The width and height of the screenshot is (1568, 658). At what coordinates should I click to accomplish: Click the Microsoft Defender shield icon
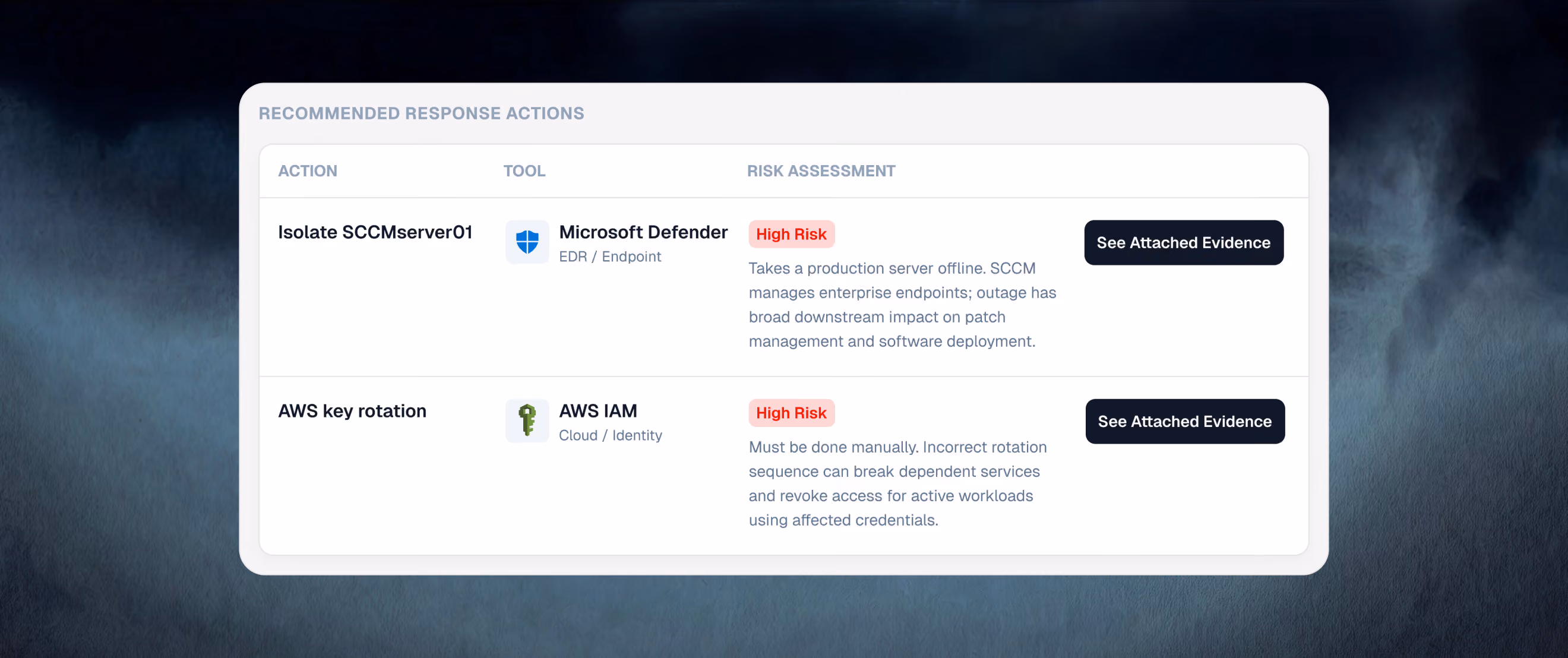[x=527, y=242]
